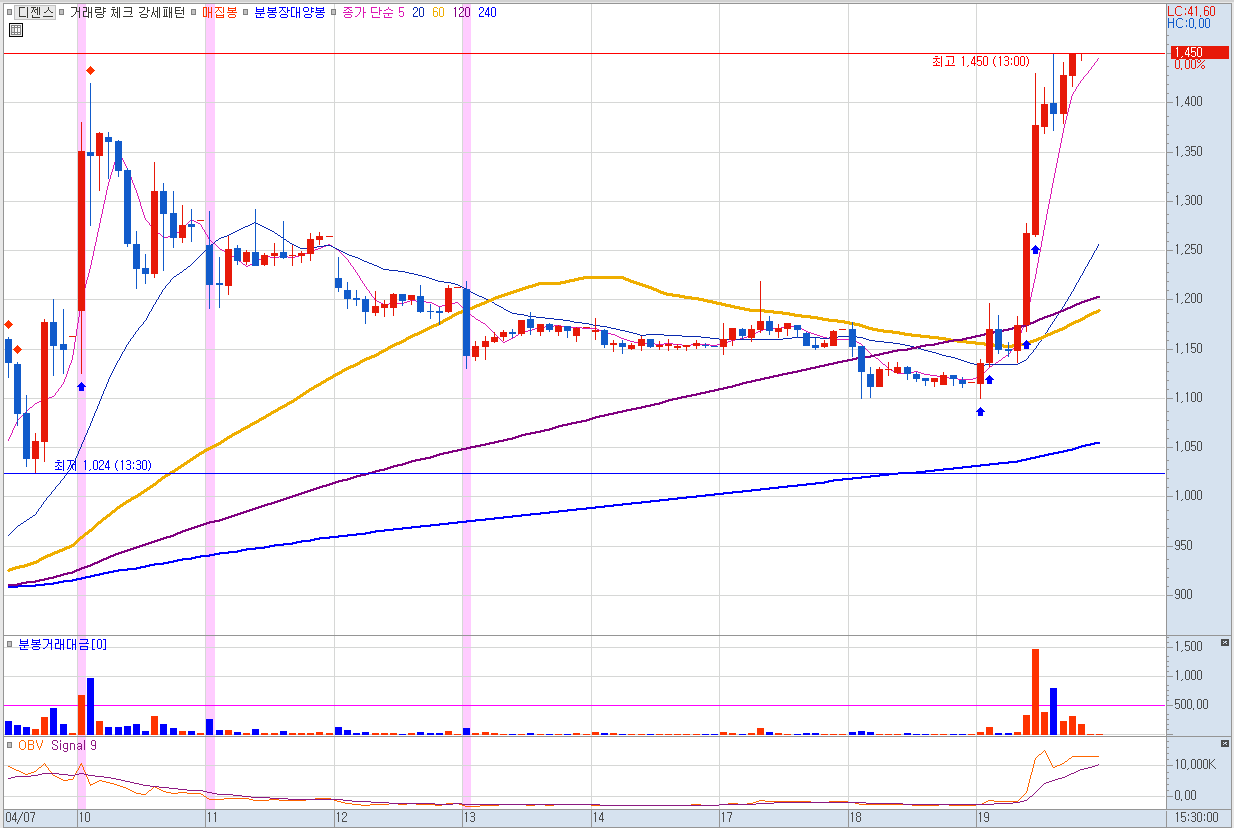Click the 1,300 price axis label
This screenshot has width=1234, height=828.
pyautogui.click(x=1188, y=201)
